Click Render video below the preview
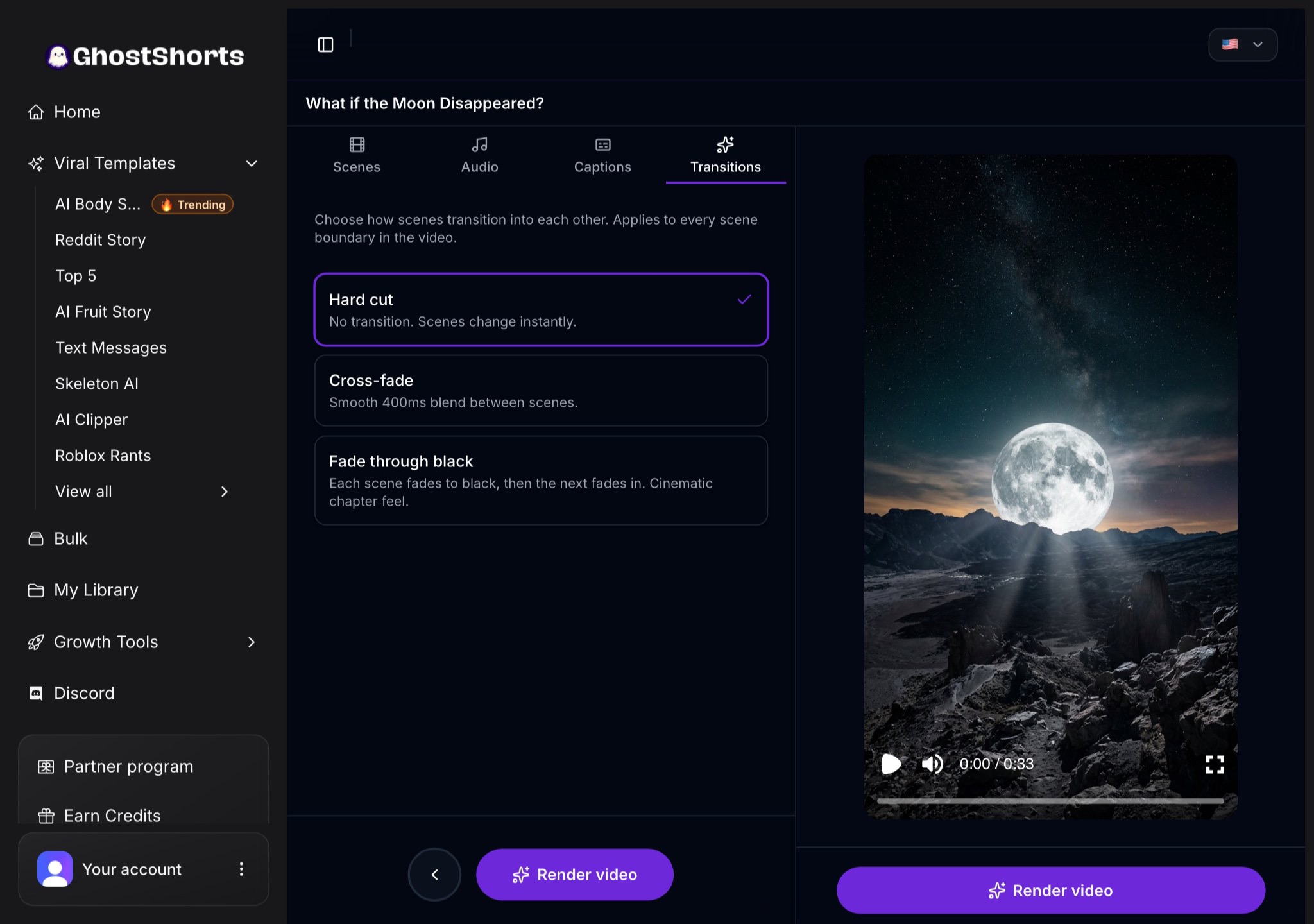 [x=1051, y=891]
